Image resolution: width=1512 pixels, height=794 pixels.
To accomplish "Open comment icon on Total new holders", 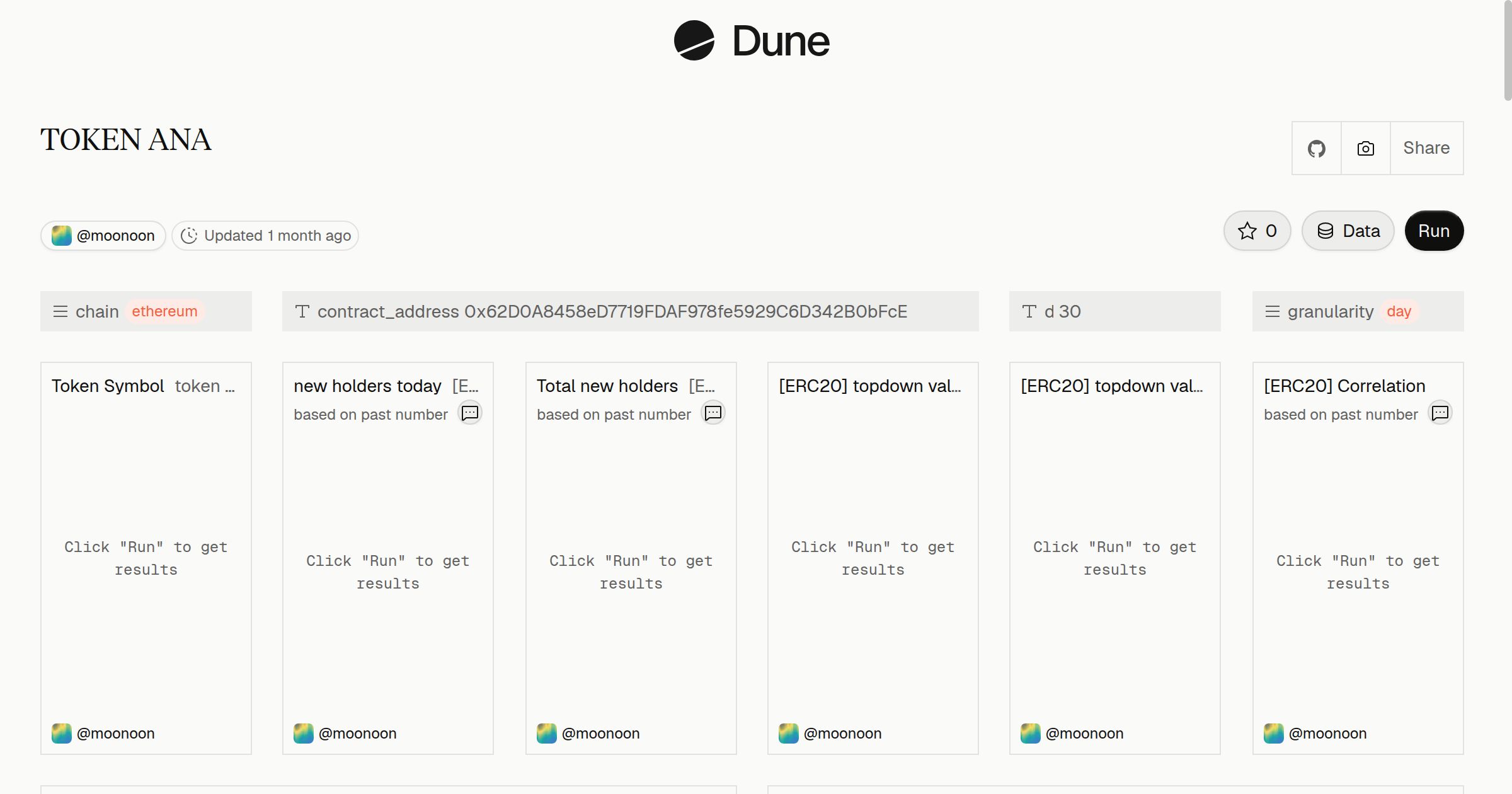I will pyautogui.click(x=713, y=413).
